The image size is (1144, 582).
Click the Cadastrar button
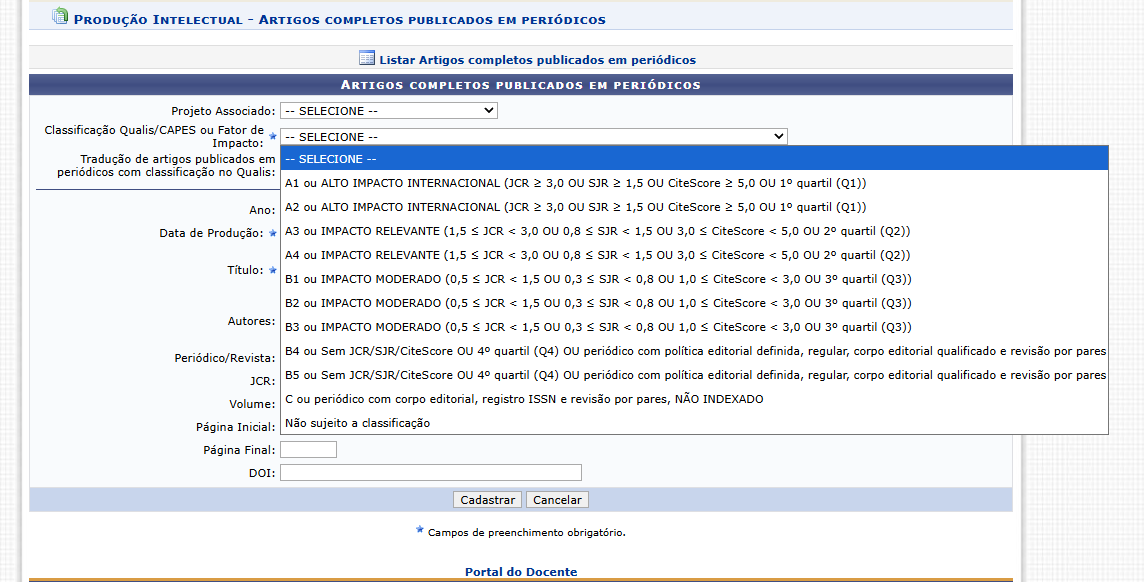tap(488, 500)
